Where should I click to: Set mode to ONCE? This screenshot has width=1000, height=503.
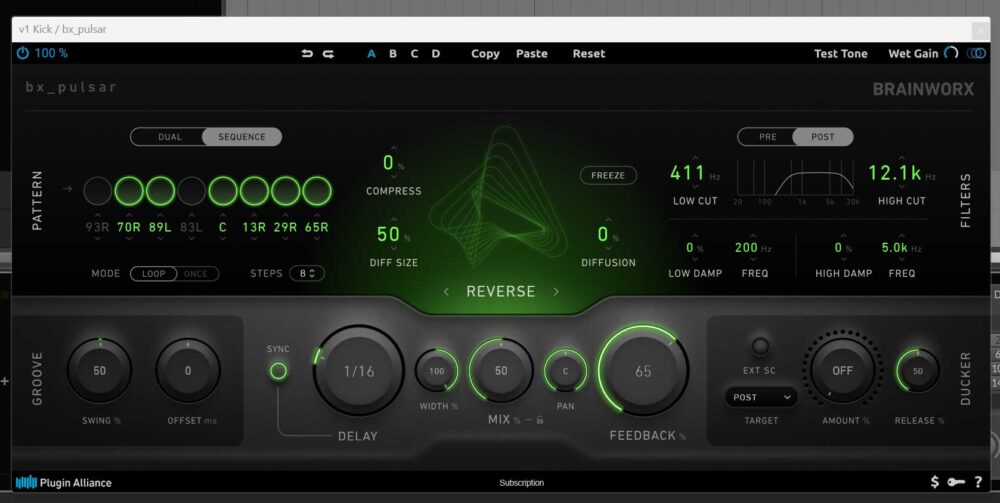click(196, 273)
